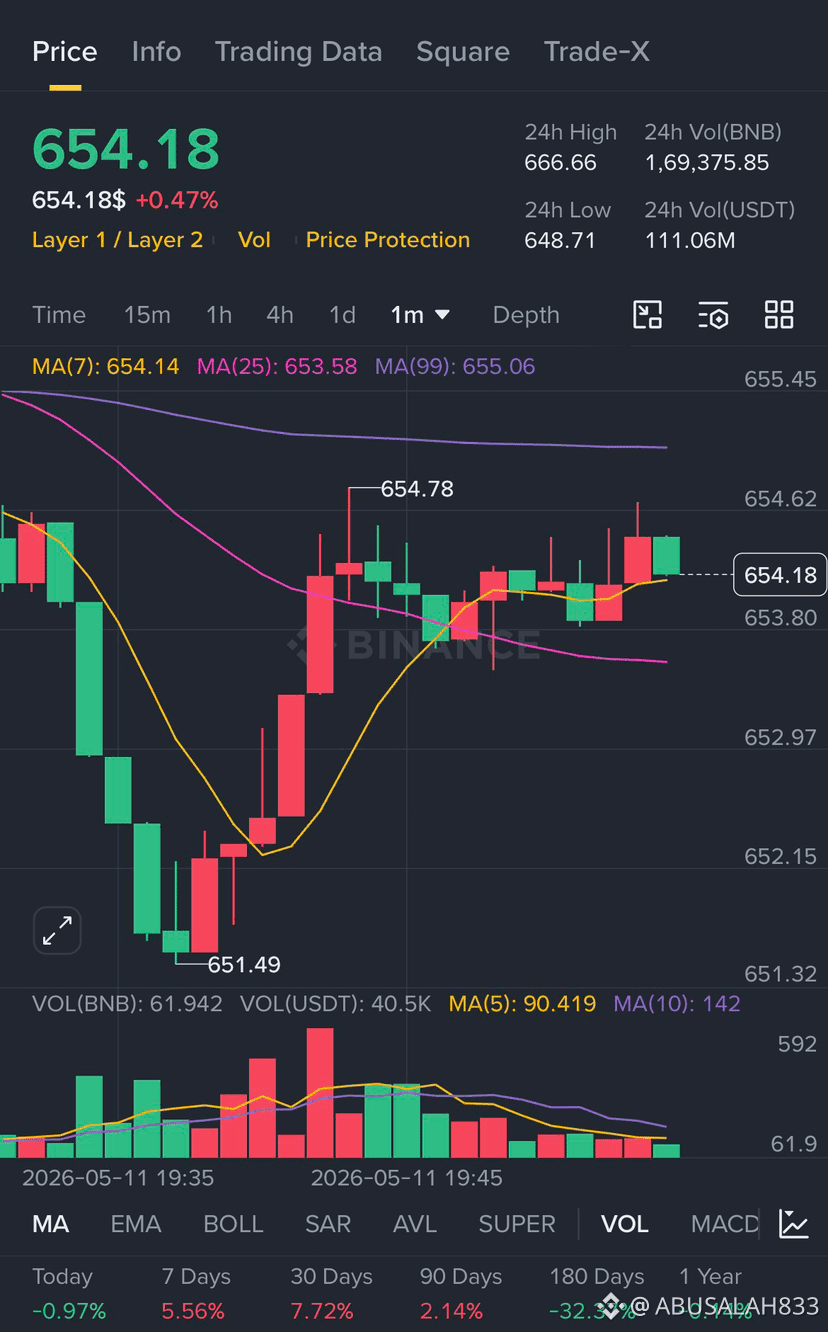The image size is (828, 1332).
Task: Open the Square tab
Action: [x=463, y=52]
